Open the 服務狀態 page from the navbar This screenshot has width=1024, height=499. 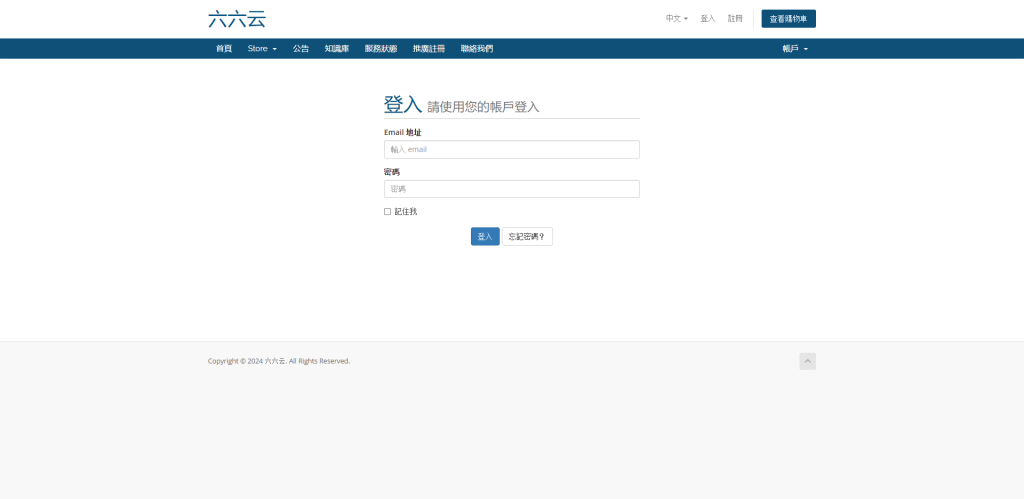point(381,48)
